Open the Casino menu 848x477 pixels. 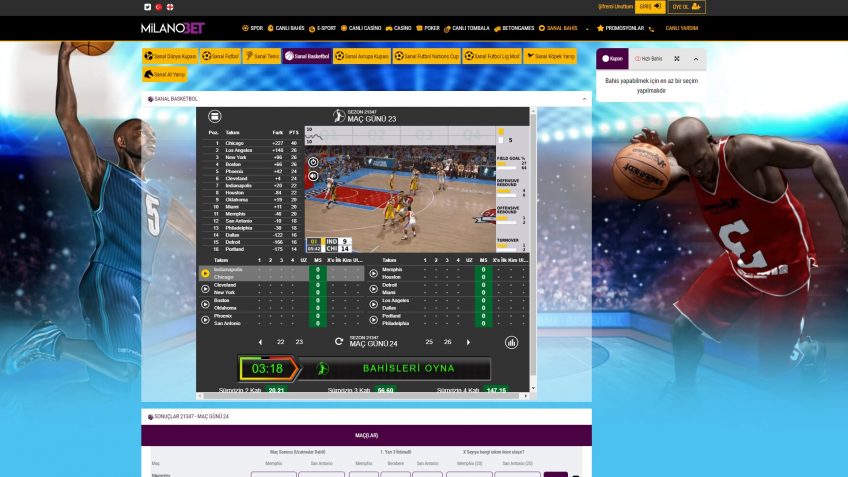(399, 28)
